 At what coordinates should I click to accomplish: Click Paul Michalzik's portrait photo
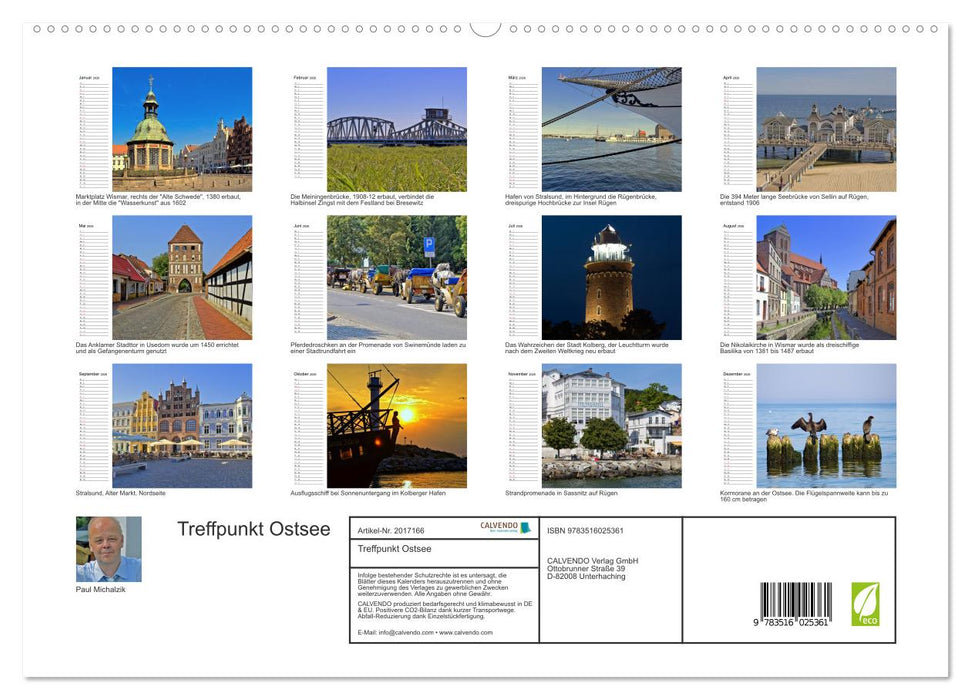[107, 548]
